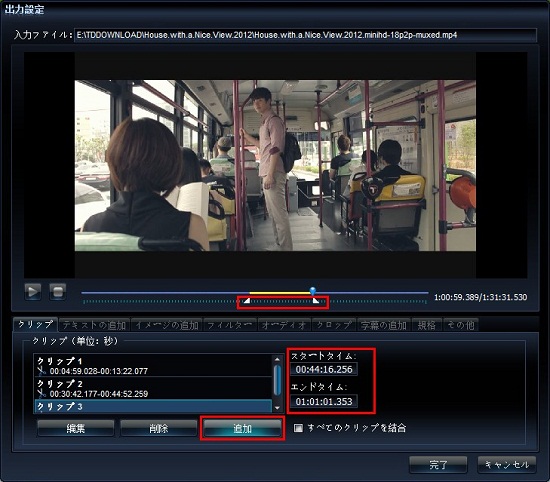Play the video preview
This screenshot has width=550, height=482.
coord(33,292)
